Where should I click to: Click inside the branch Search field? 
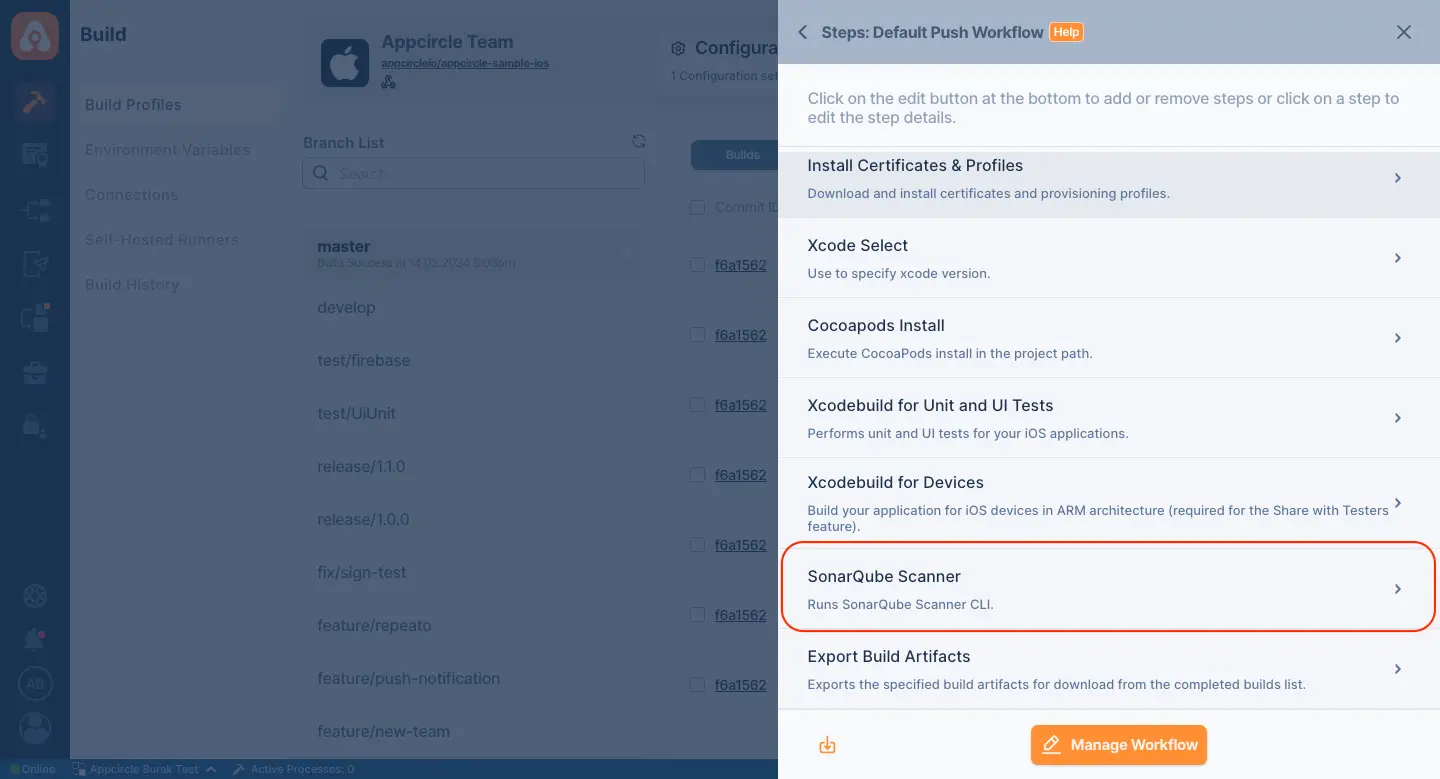(474, 173)
